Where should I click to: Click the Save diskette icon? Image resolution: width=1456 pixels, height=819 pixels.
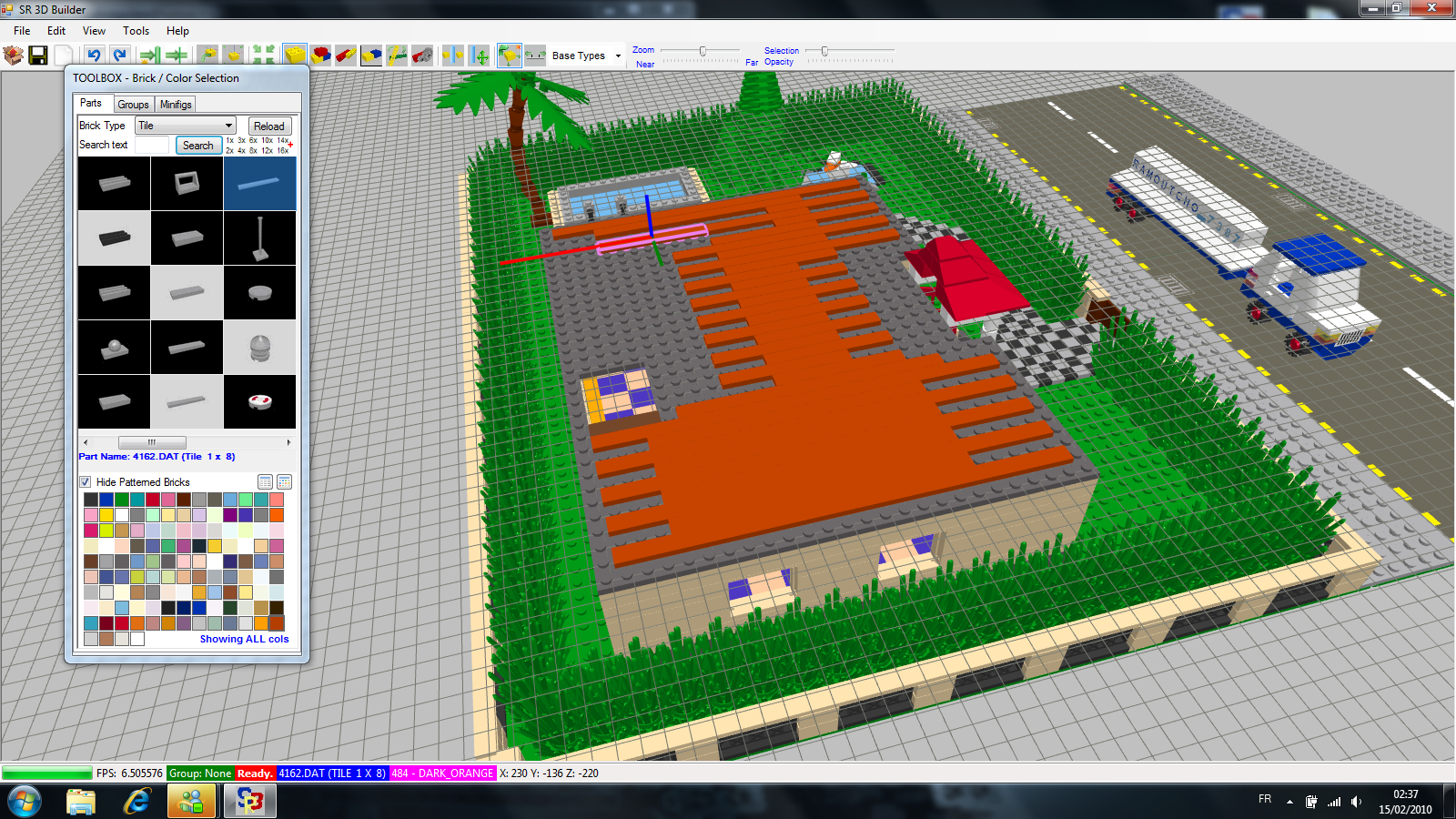37,56
